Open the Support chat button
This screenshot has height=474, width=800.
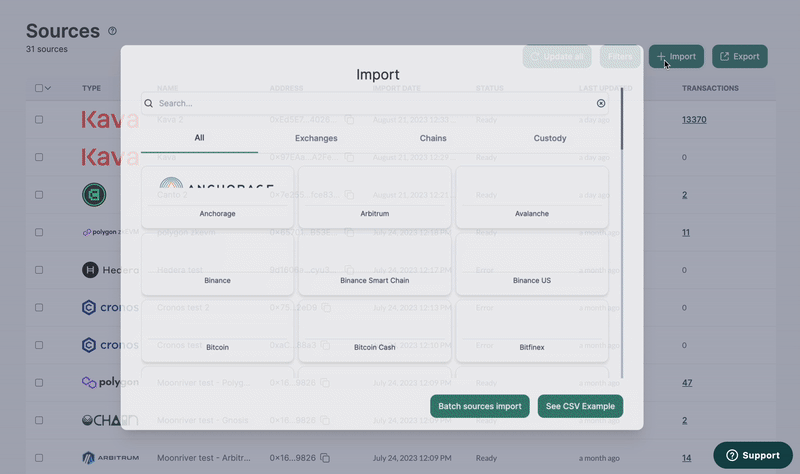[753, 455]
